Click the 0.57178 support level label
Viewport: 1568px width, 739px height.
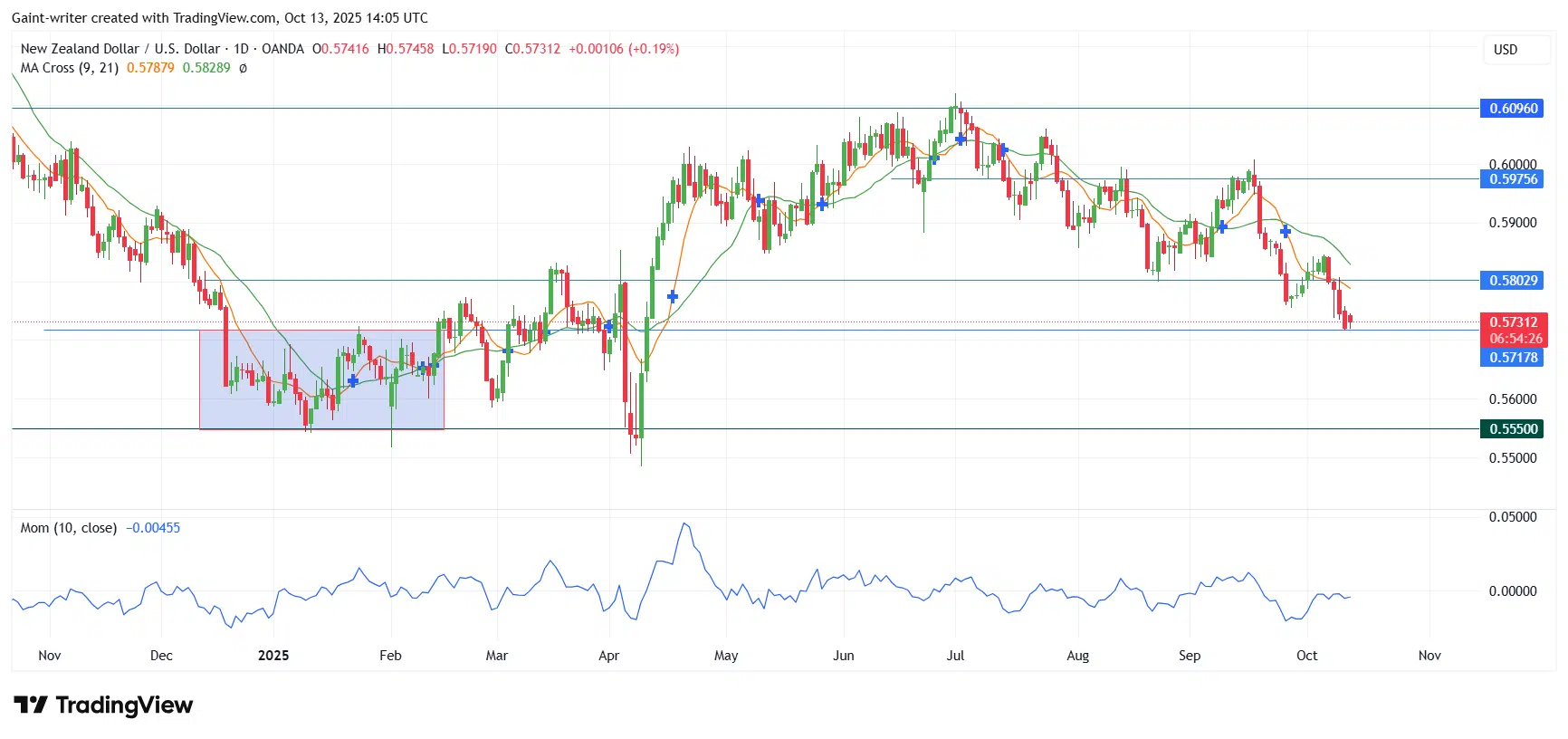[x=1513, y=358]
